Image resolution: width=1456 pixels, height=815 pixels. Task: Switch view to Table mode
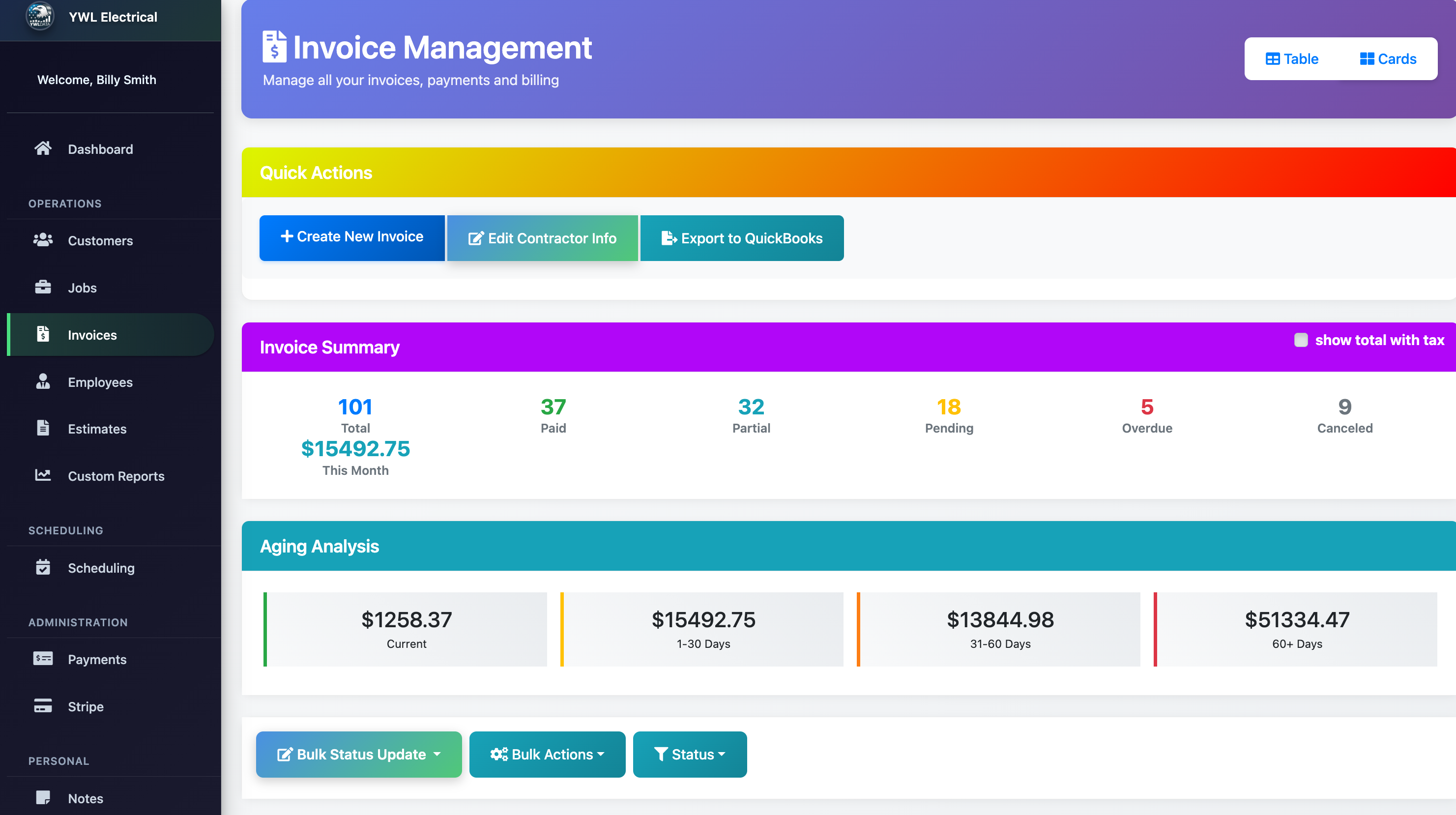(x=1292, y=58)
